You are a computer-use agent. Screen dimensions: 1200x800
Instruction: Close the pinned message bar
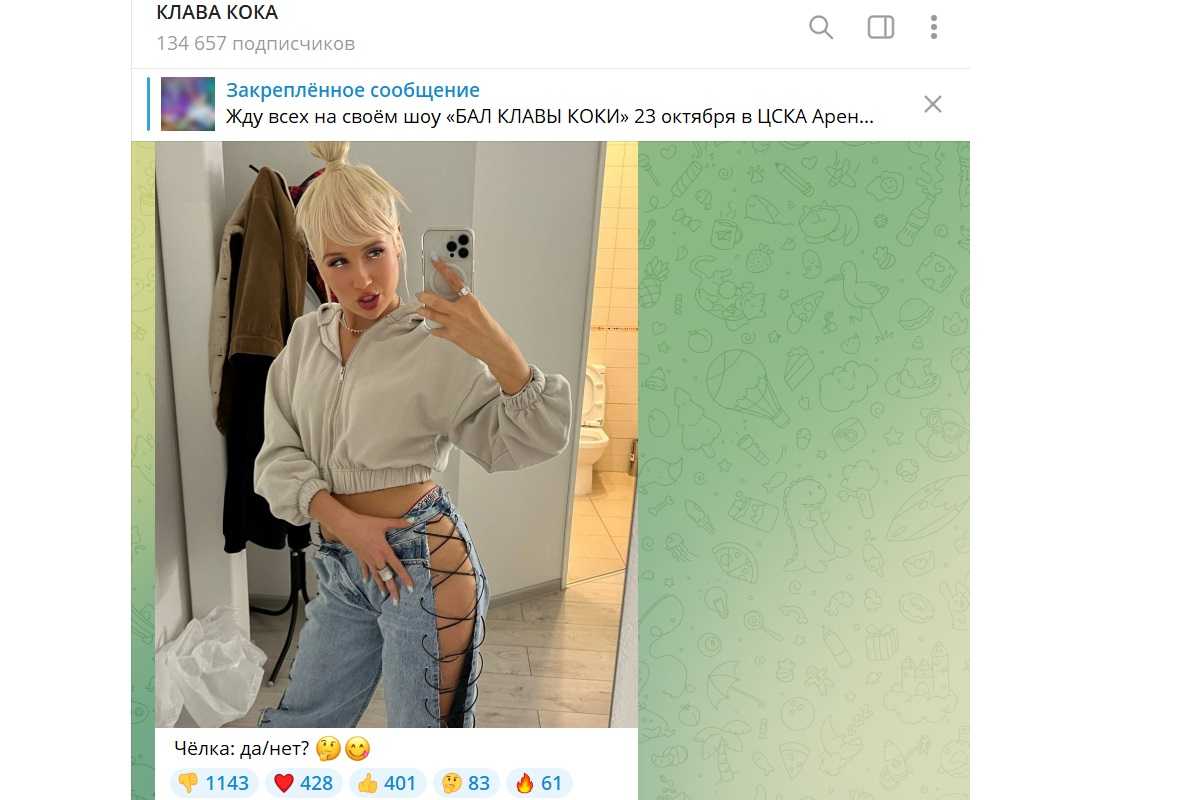click(x=933, y=104)
